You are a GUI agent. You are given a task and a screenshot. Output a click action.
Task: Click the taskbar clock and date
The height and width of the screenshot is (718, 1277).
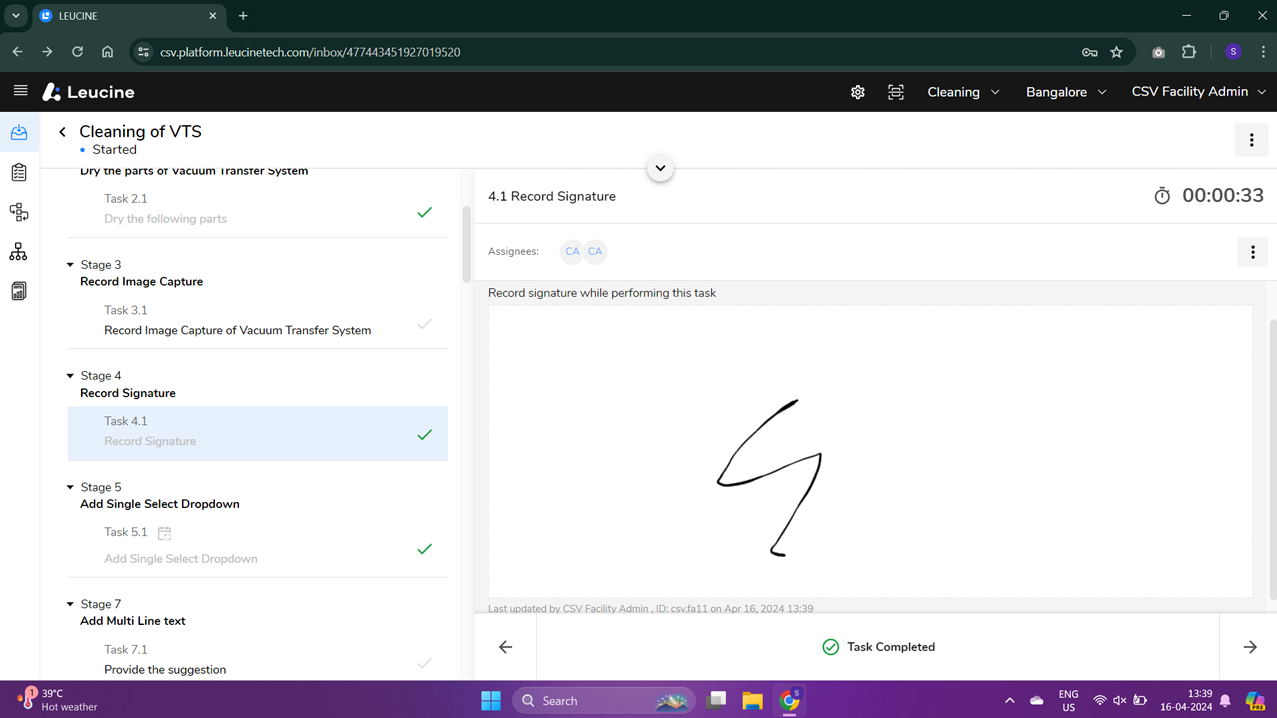coord(1186,700)
